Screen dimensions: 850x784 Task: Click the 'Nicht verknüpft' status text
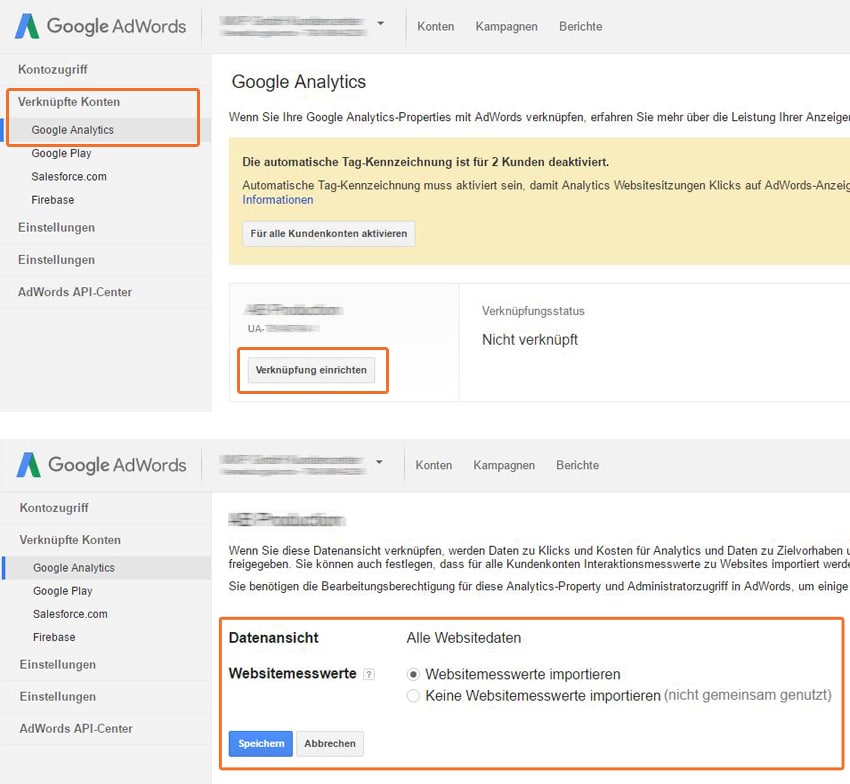(x=530, y=340)
